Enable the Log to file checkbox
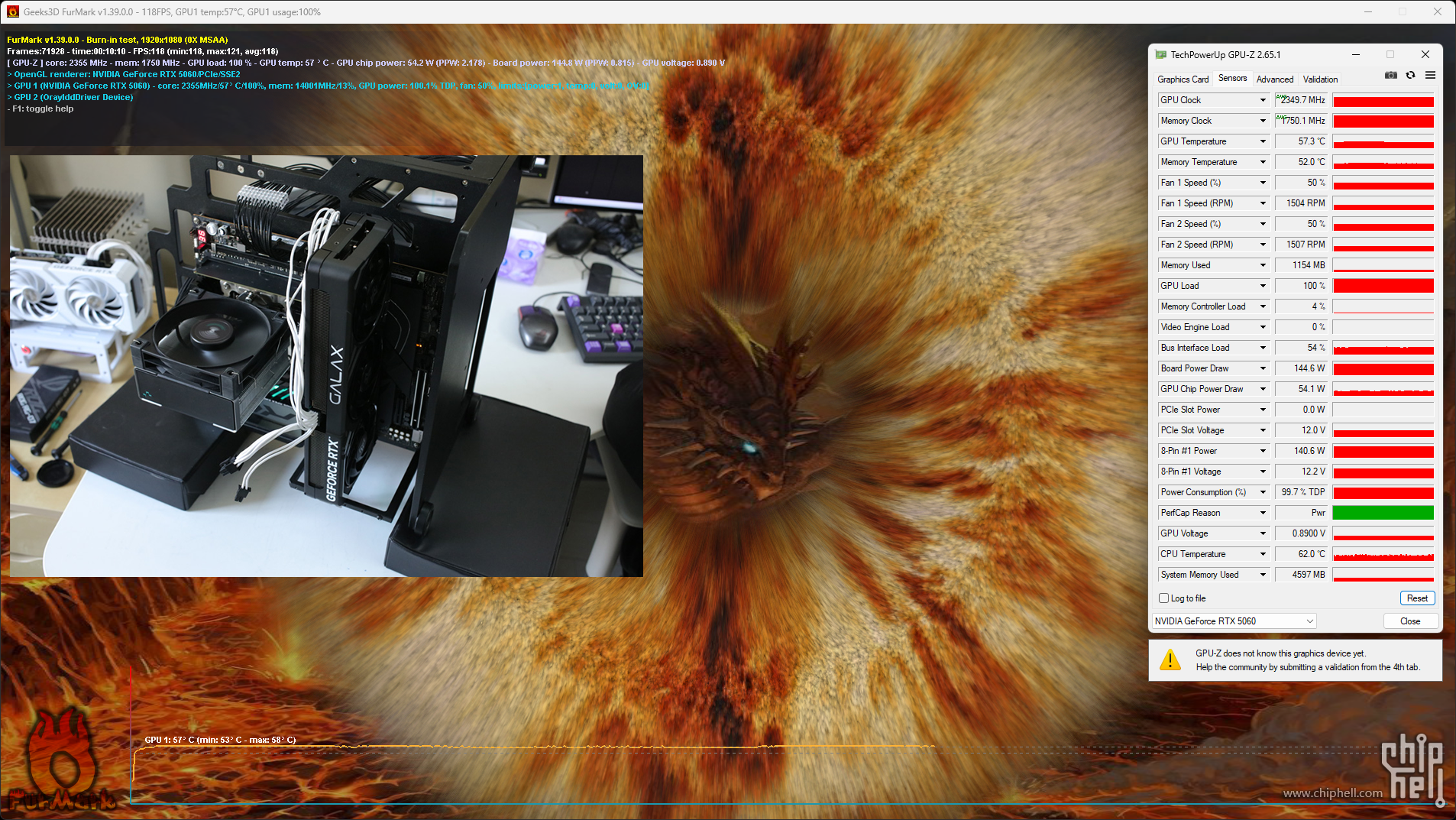 tap(1163, 598)
